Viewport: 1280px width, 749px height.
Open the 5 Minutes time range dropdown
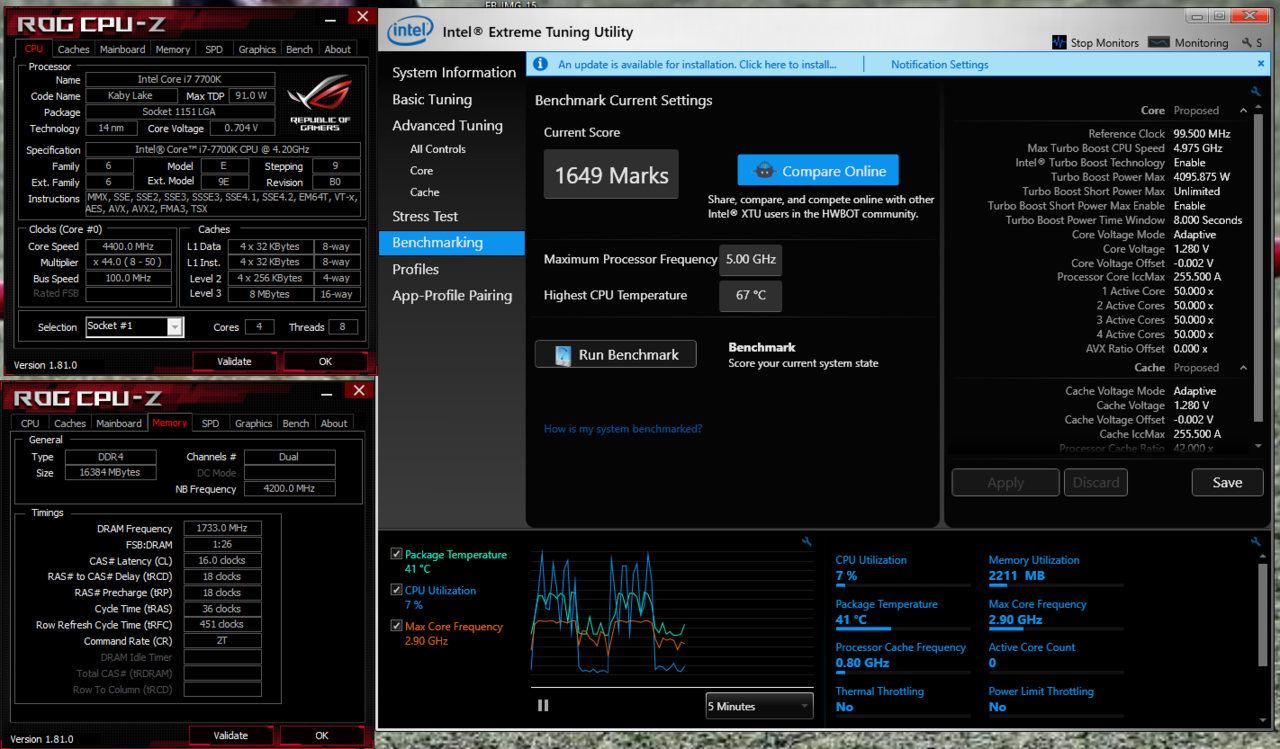coord(759,706)
